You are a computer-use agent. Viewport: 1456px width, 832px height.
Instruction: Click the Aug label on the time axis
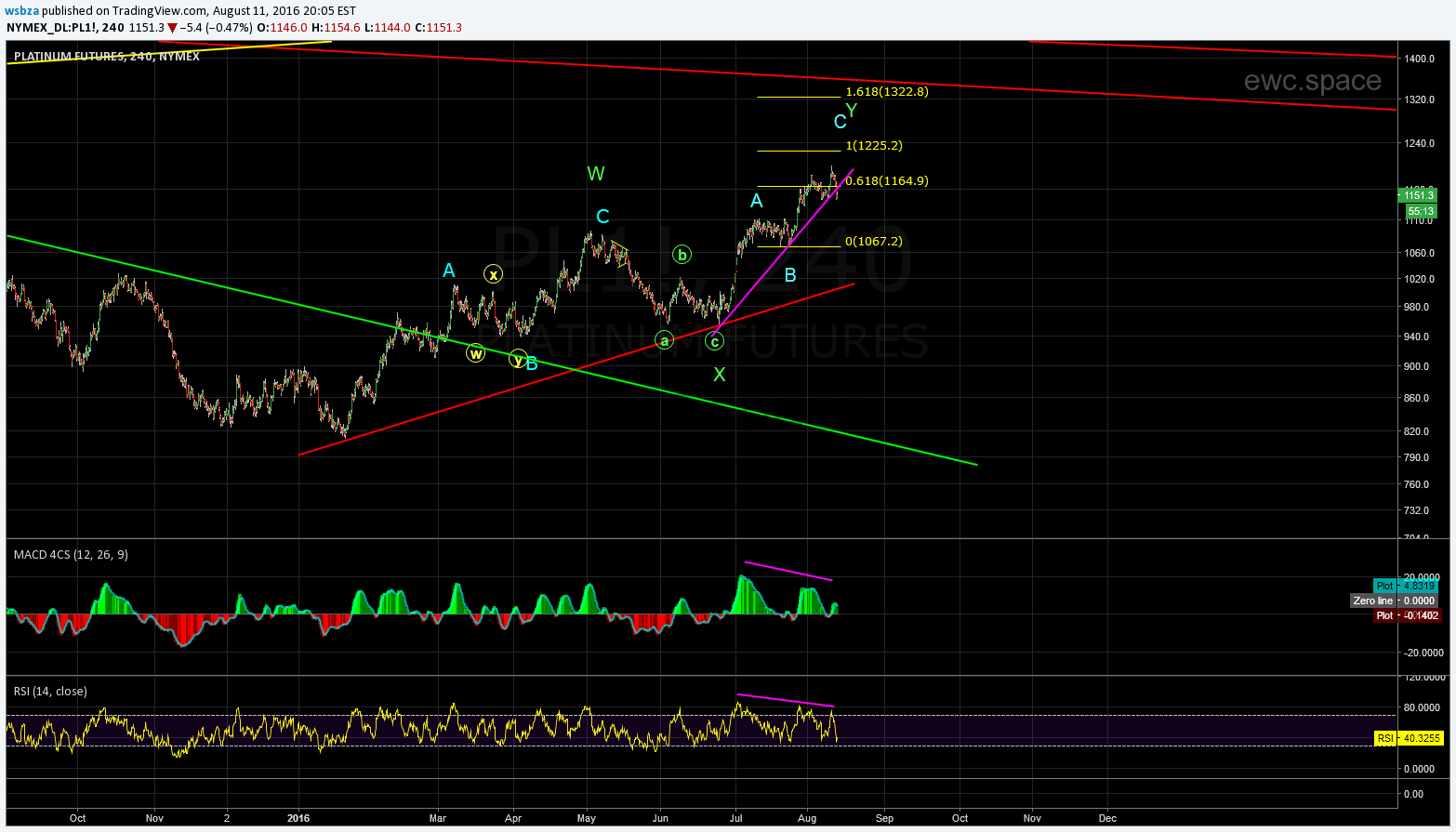click(x=807, y=819)
